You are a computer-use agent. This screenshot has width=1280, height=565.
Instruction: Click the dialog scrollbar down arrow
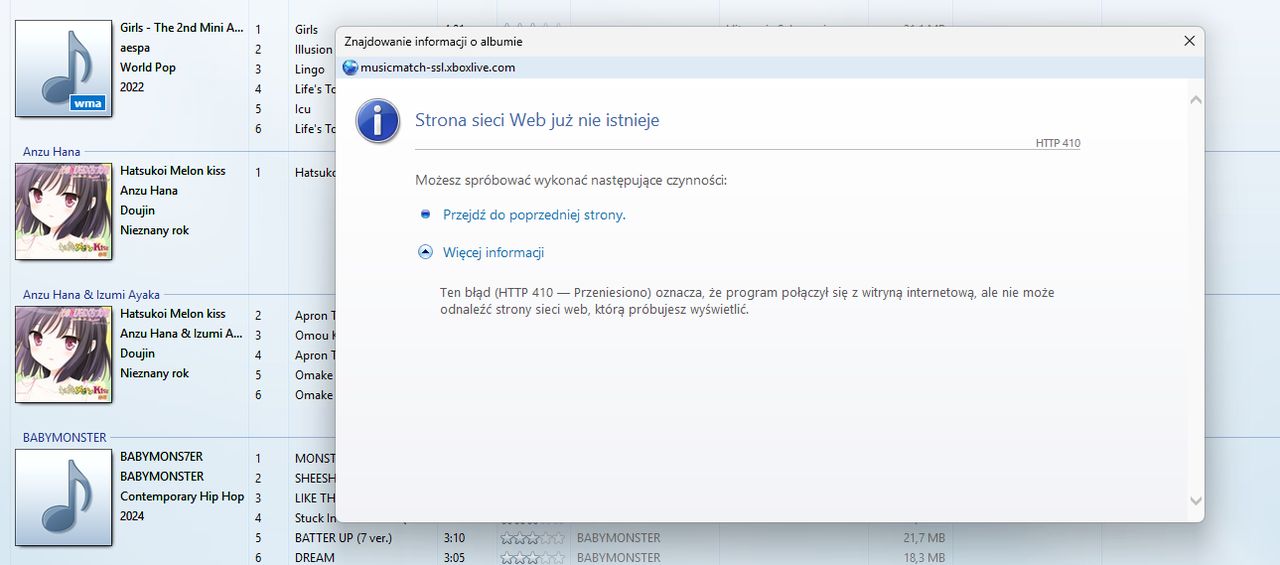(1196, 500)
